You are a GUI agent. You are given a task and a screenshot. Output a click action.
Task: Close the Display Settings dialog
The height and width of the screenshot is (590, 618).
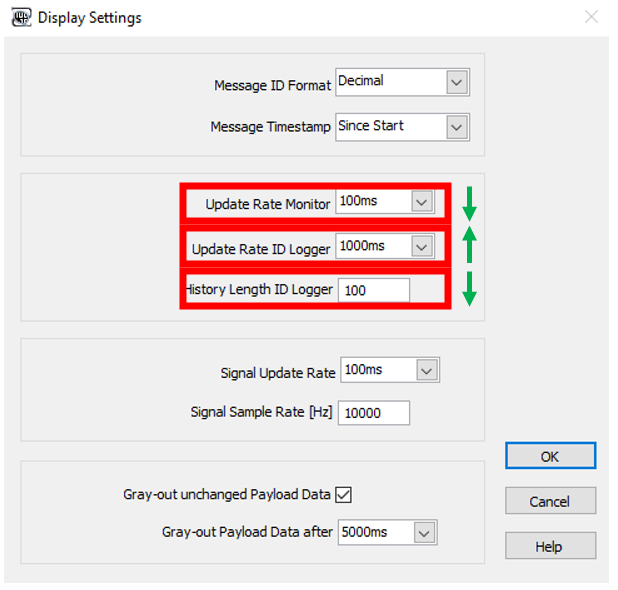pyautogui.click(x=591, y=17)
